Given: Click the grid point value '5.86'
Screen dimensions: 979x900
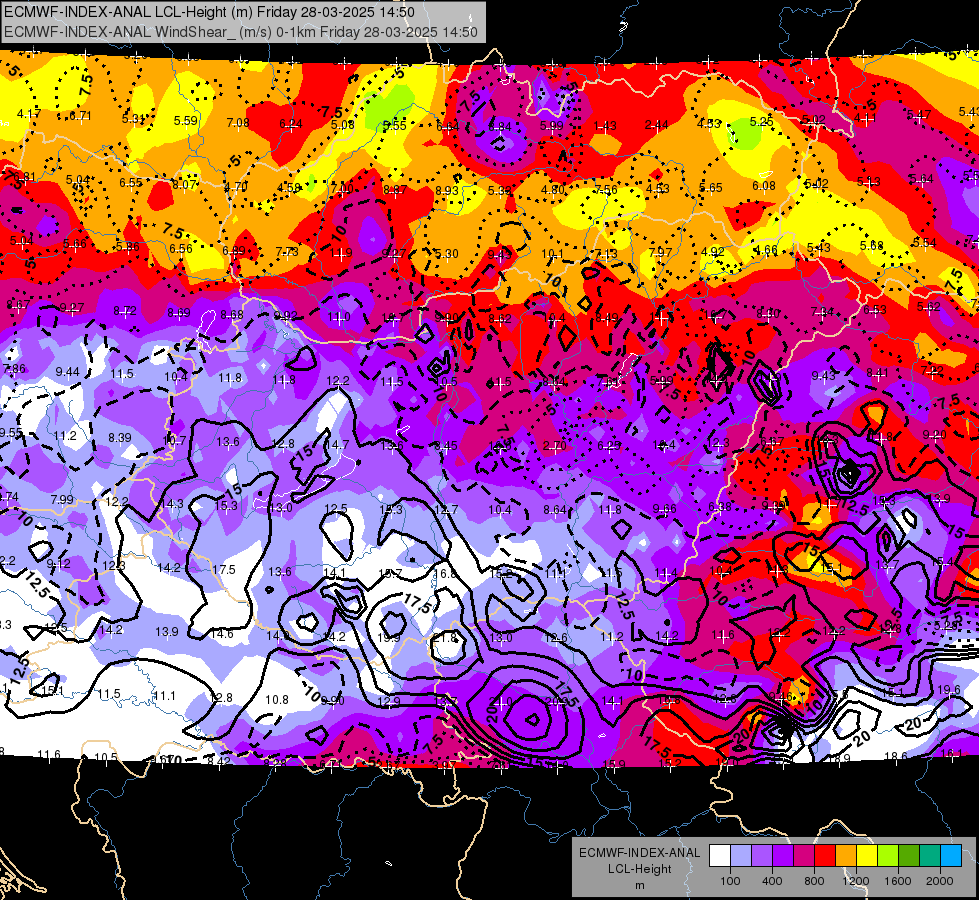Looking at the screenshot, I should click(x=127, y=247).
